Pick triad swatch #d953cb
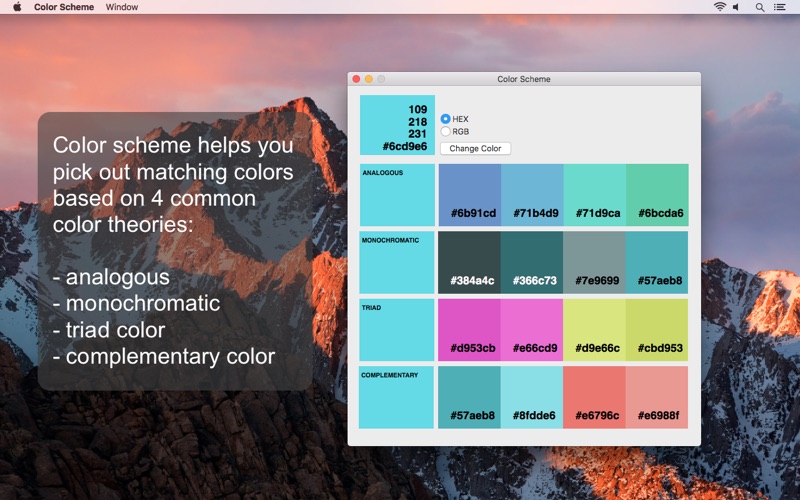 [469, 330]
